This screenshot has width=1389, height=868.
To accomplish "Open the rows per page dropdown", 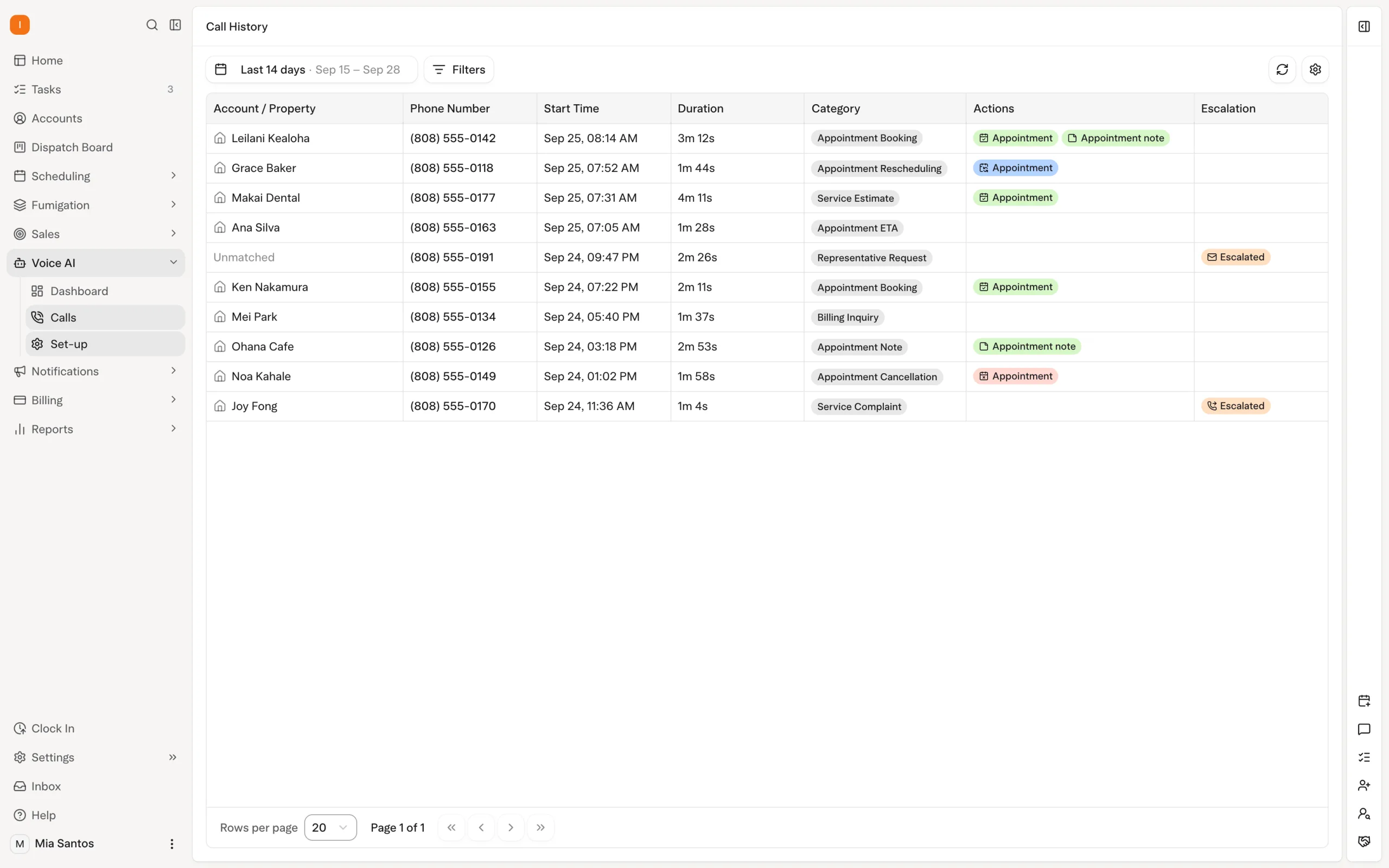I will [x=330, y=827].
